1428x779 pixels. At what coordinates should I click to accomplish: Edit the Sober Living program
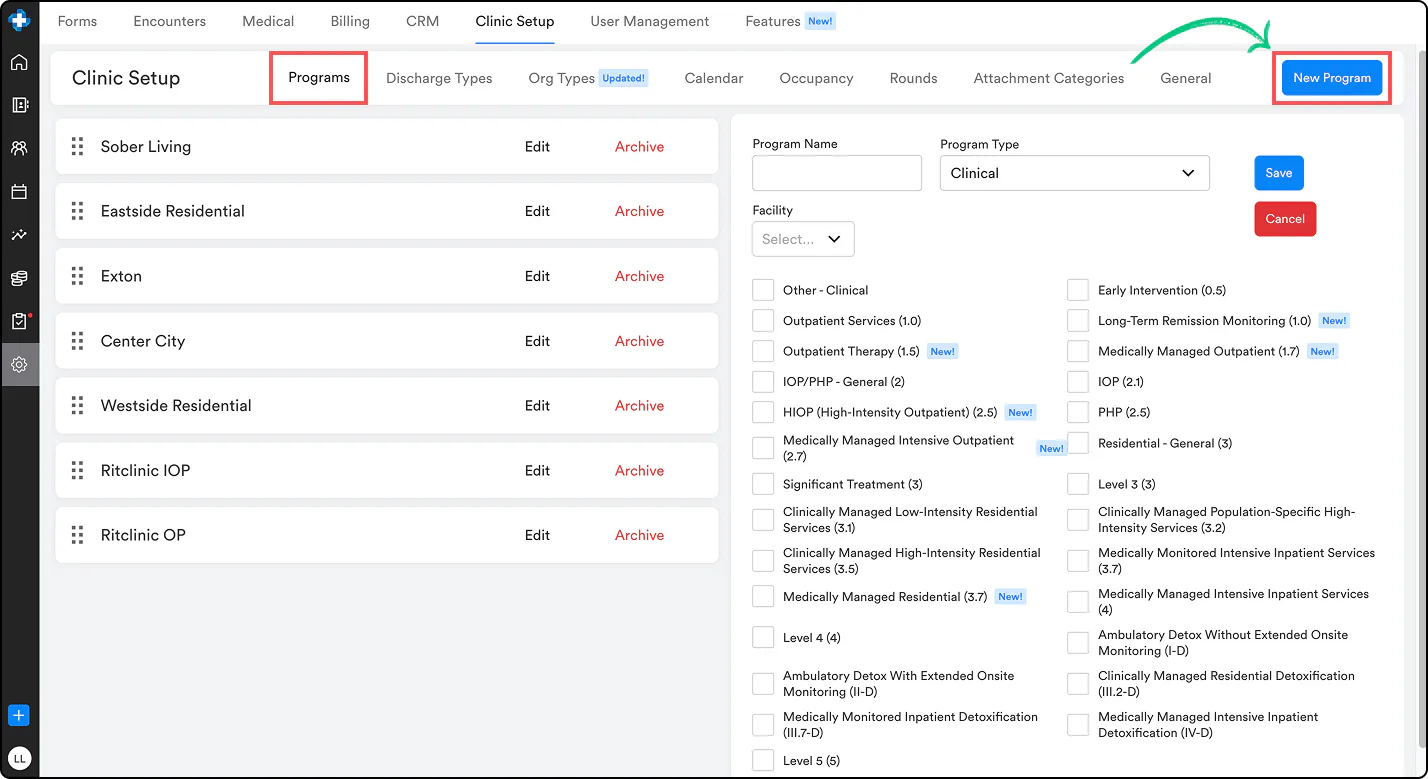point(537,147)
